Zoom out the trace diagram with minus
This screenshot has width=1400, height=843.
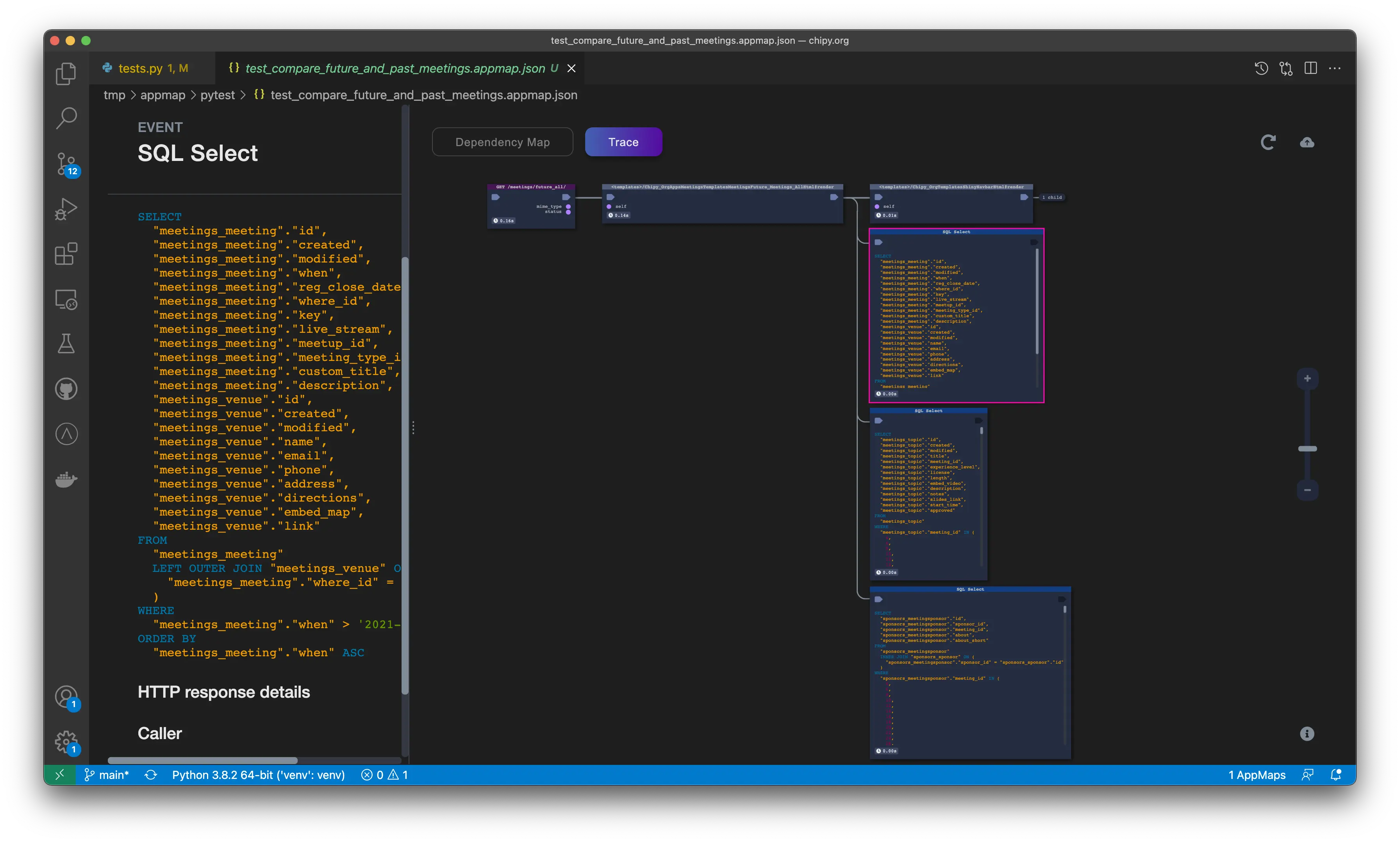(1307, 490)
